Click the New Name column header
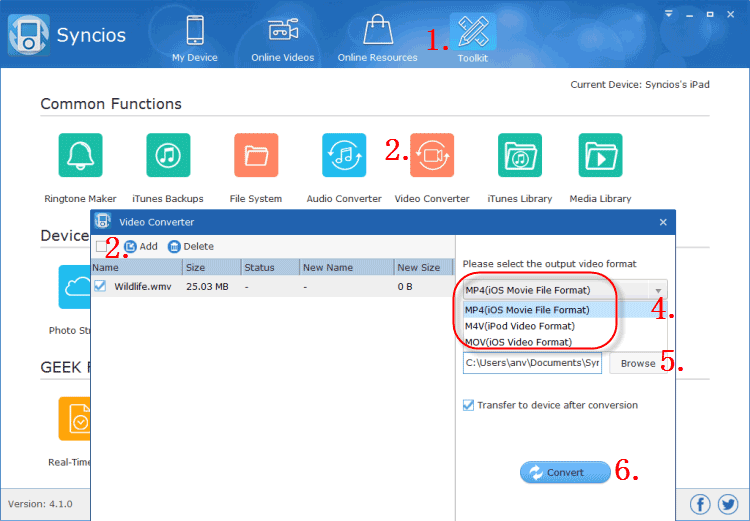This screenshot has height=521, width=750. (x=347, y=267)
